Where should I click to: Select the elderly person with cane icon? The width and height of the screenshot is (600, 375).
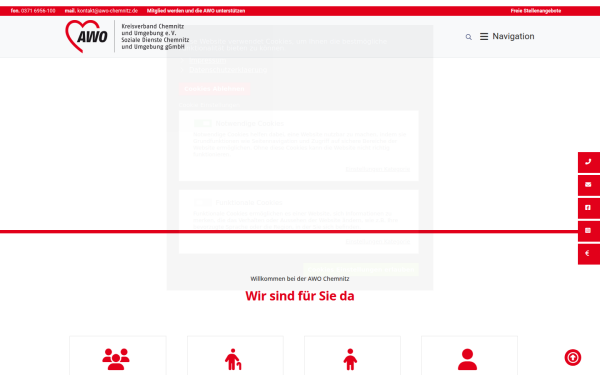tap(233, 359)
